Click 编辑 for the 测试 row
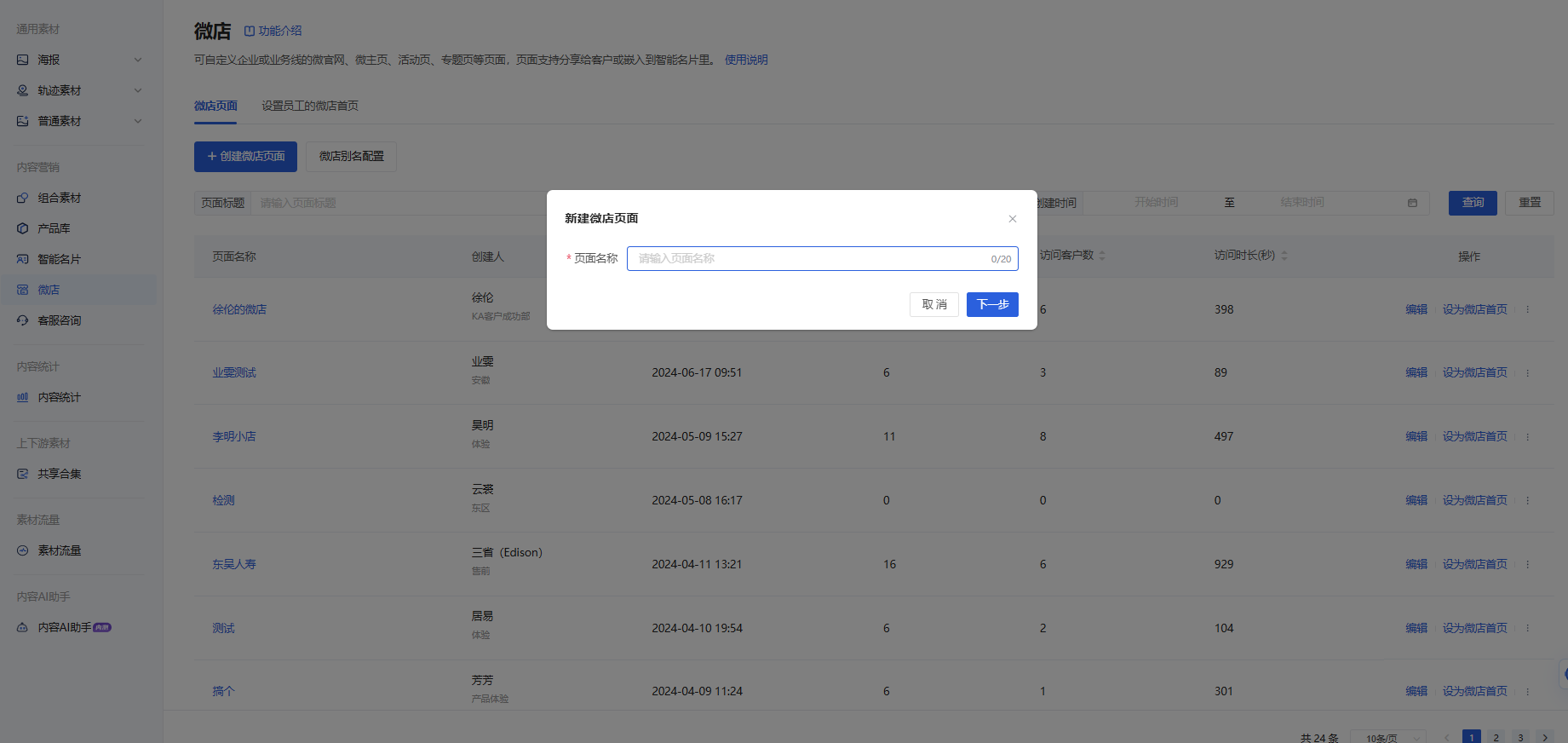 1416,628
